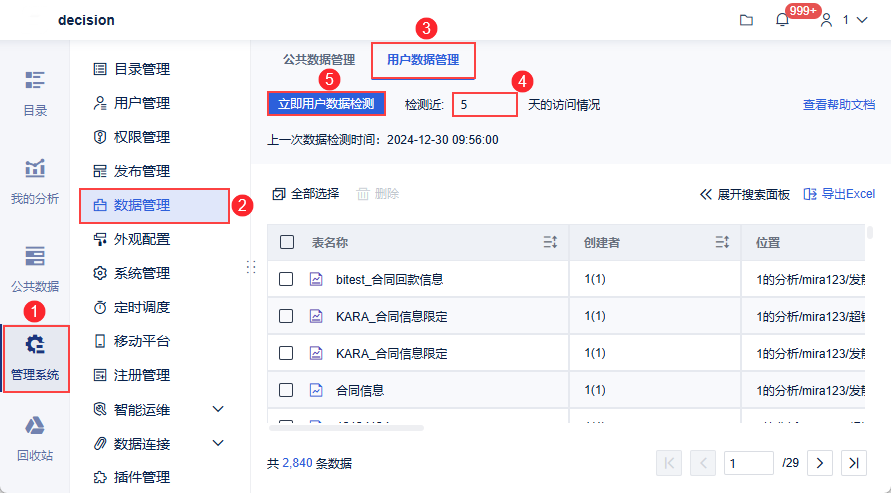This screenshot has height=493, width=891.
Task: Expand the 智能运维 menu group
Action: tap(218, 409)
